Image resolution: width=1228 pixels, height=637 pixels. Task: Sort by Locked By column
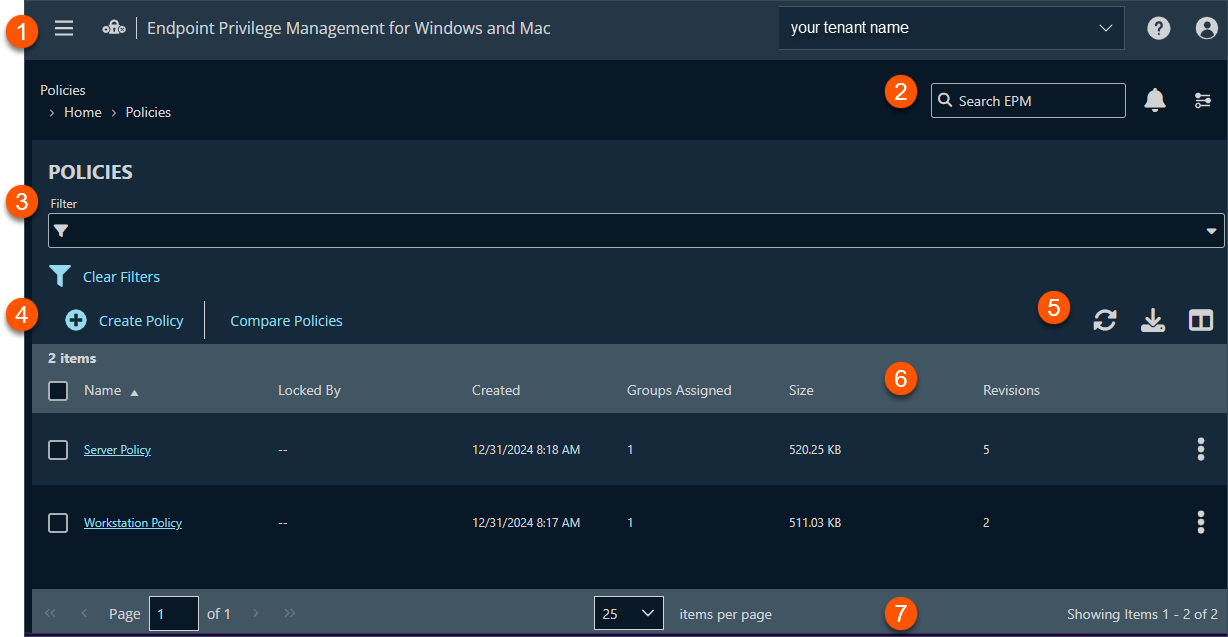coord(309,390)
